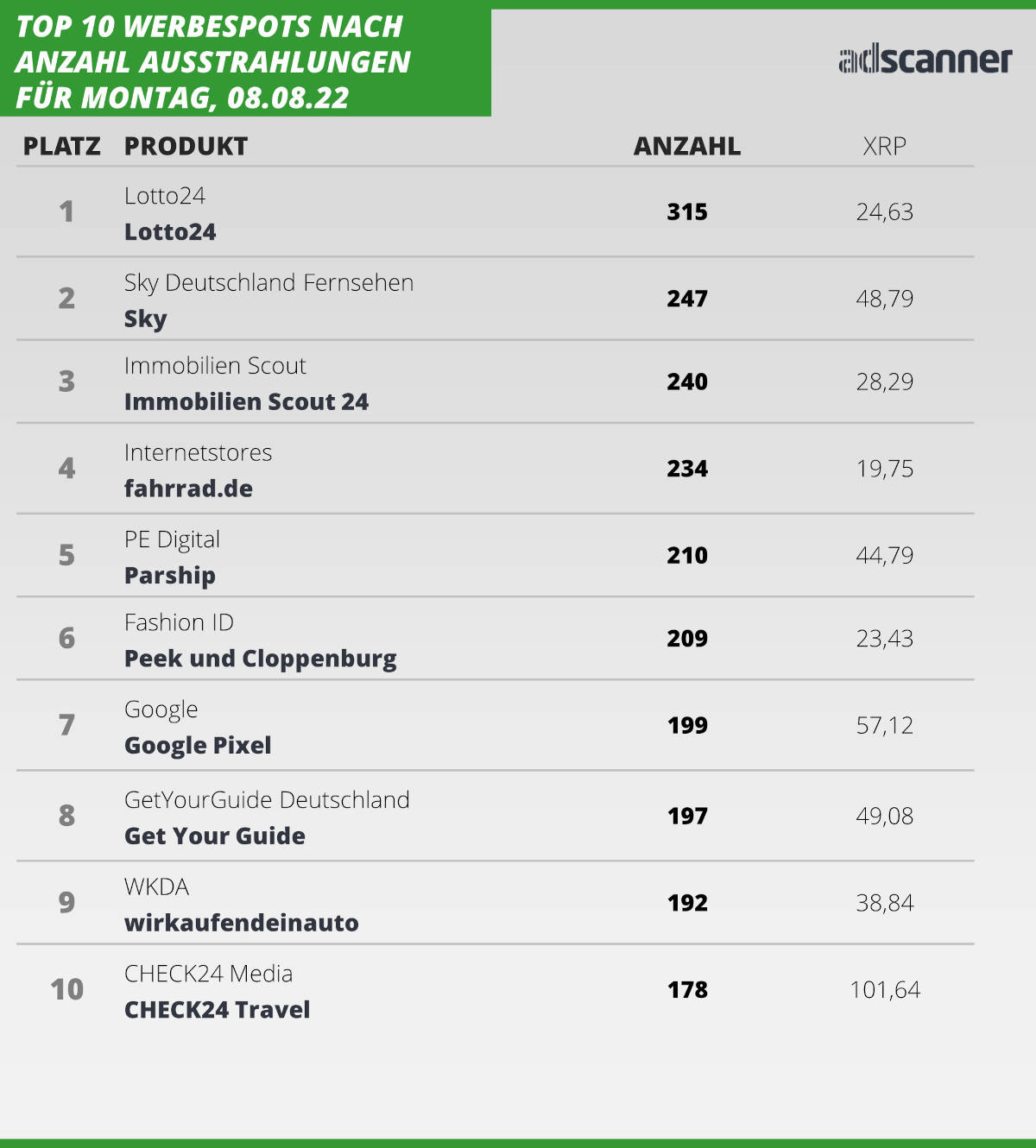The height and width of the screenshot is (1148, 1036).
Task: Click the XRP column header
Action: point(884,146)
